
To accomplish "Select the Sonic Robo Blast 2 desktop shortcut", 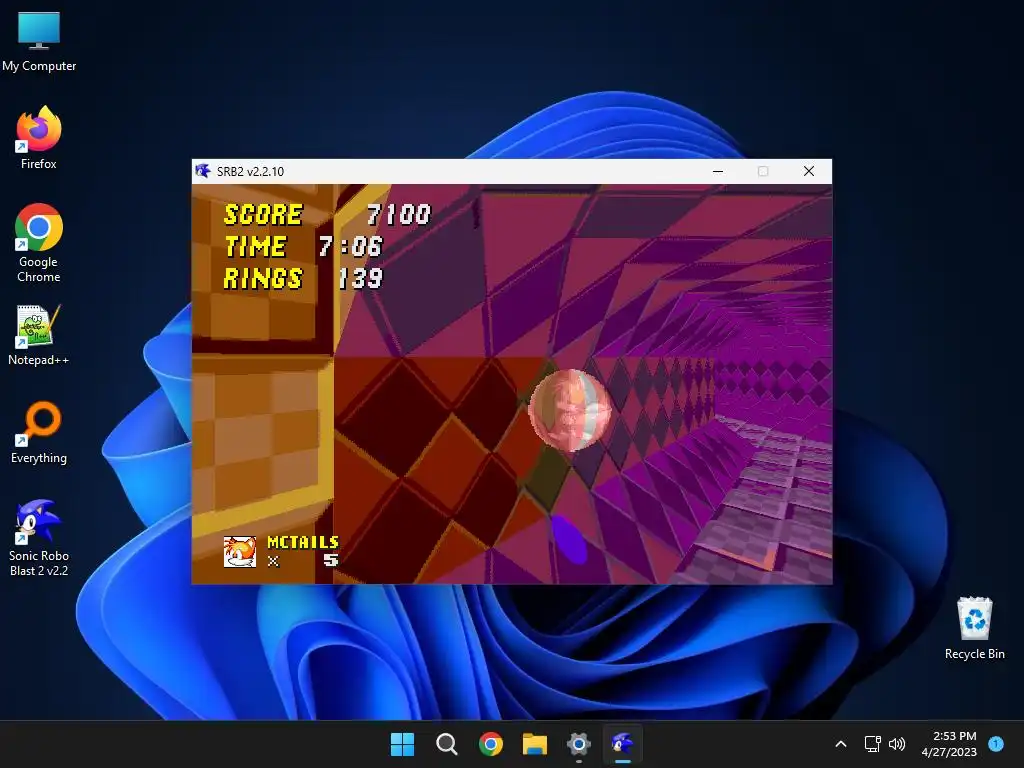I will [x=39, y=538].
